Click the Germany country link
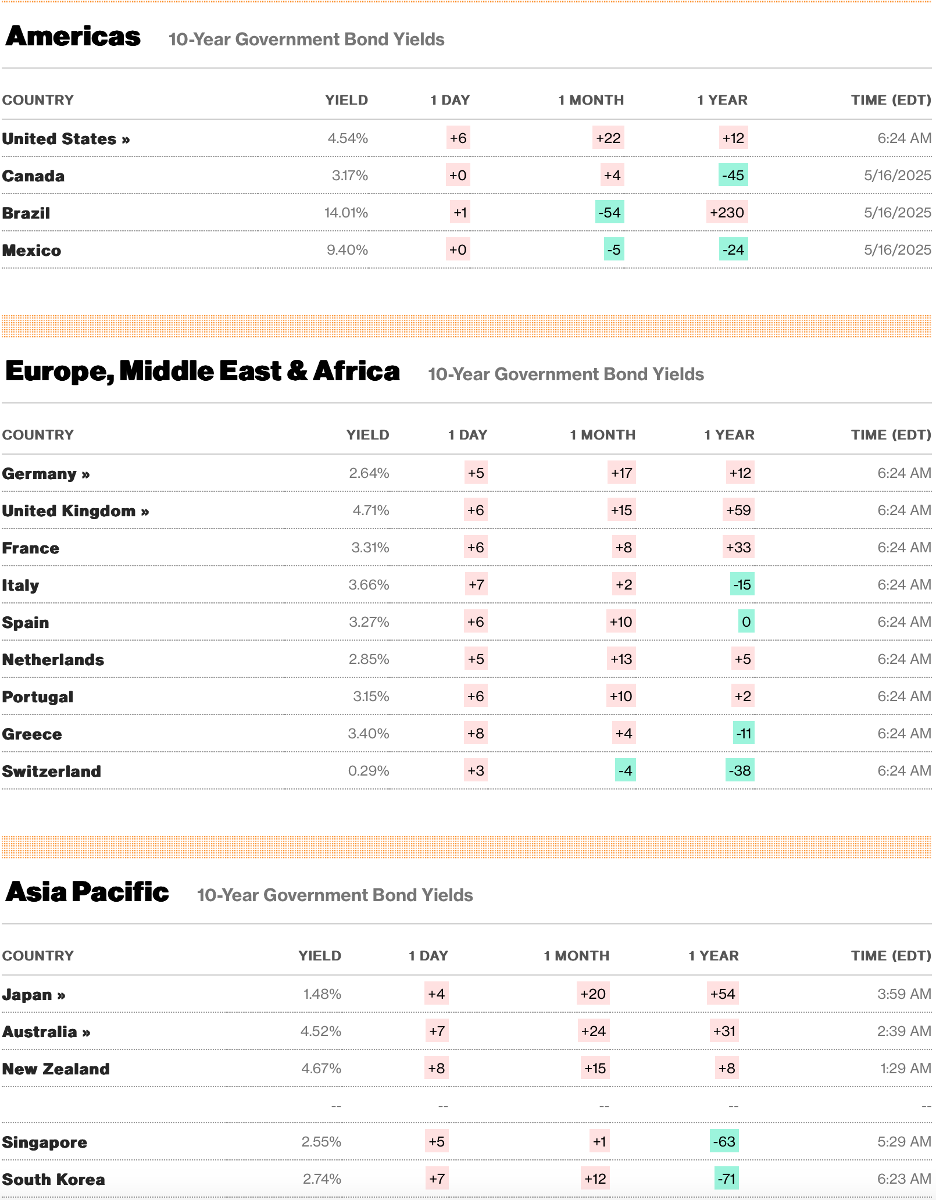The image size is (936, 1200). coord(46,474)
